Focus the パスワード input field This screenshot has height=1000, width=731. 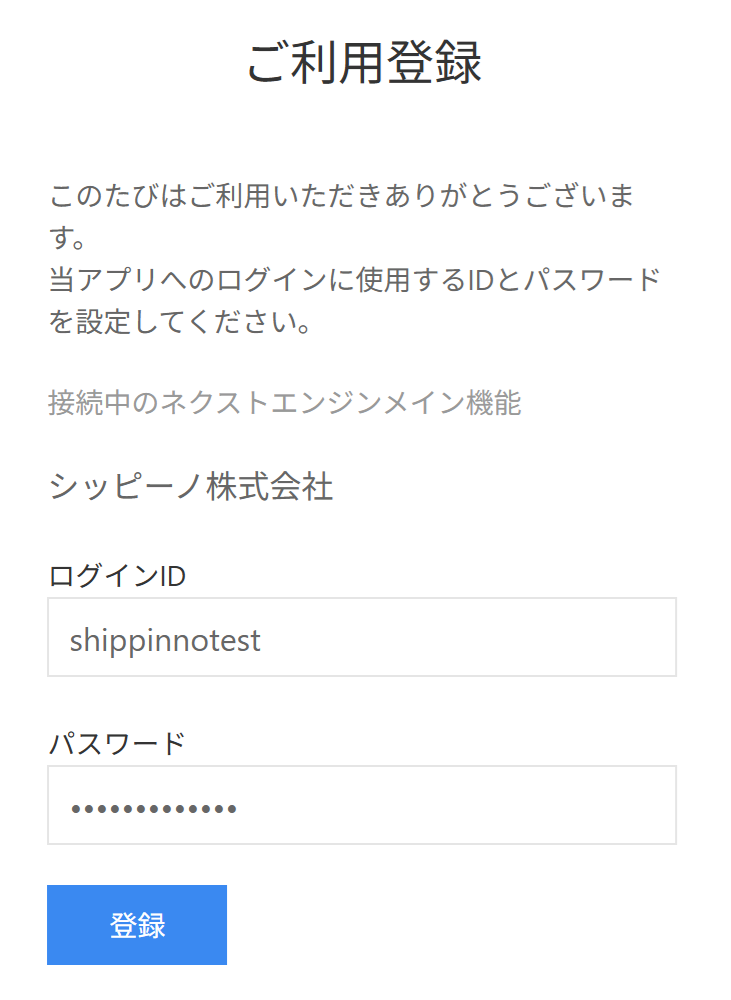tap(362, 805)
